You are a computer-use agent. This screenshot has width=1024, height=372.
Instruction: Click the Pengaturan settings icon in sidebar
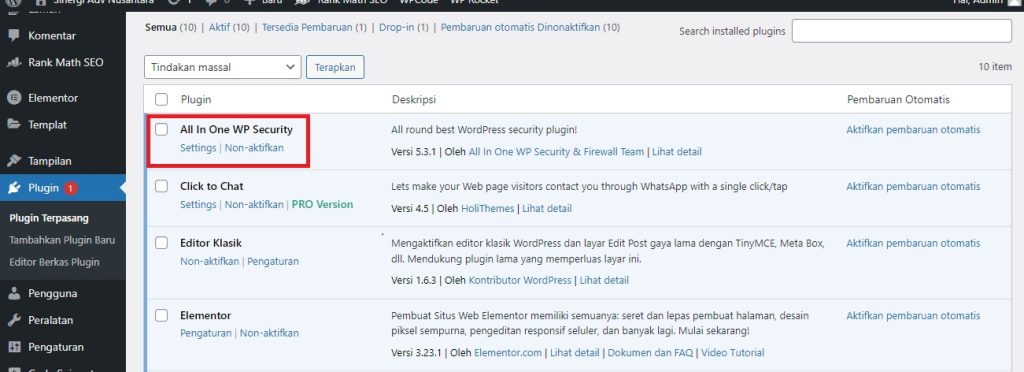(x=14, y=347)
